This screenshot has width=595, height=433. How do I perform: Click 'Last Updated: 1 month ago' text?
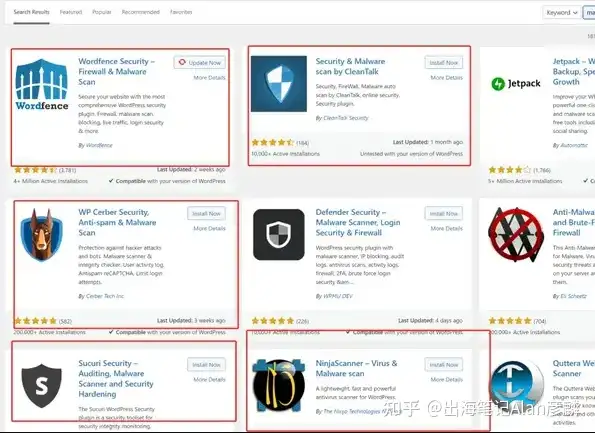tap(428, 142)
